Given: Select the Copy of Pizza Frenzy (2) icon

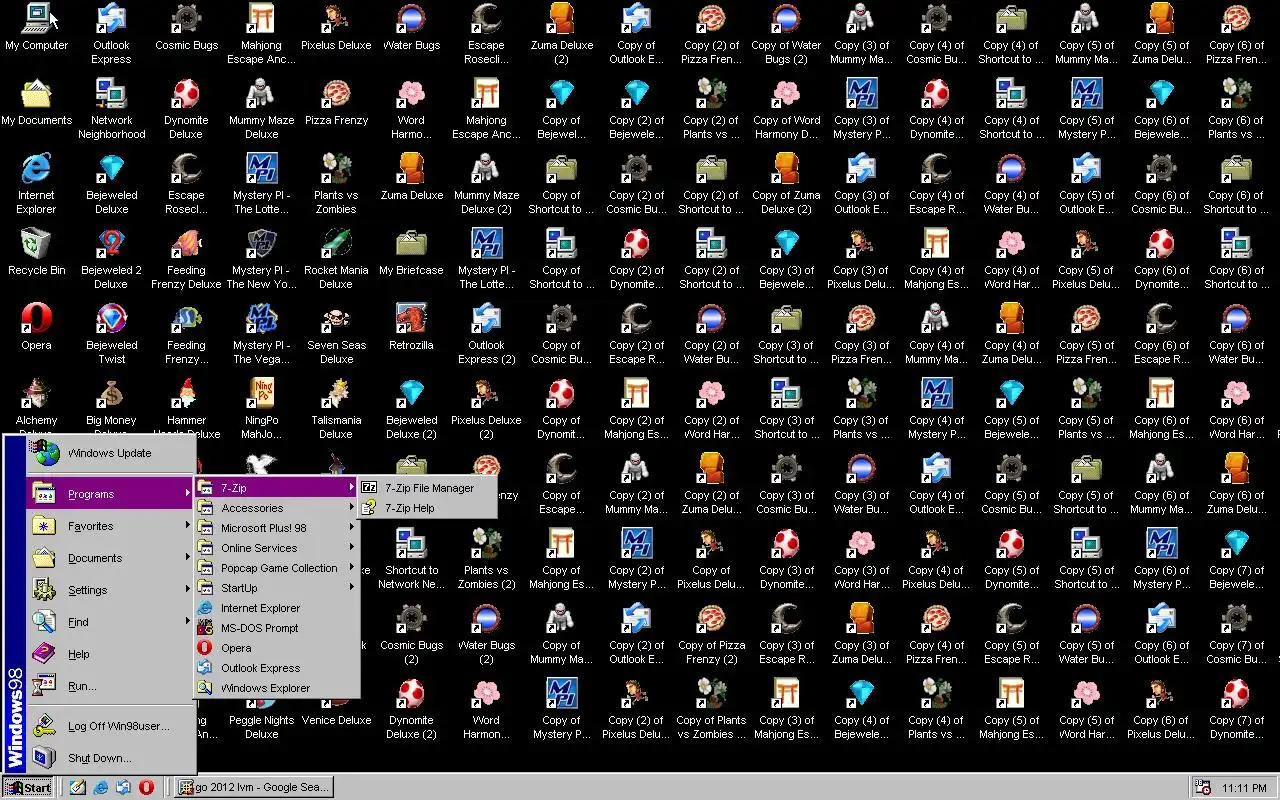Looking at the screenshot, I should pos(711,634).
